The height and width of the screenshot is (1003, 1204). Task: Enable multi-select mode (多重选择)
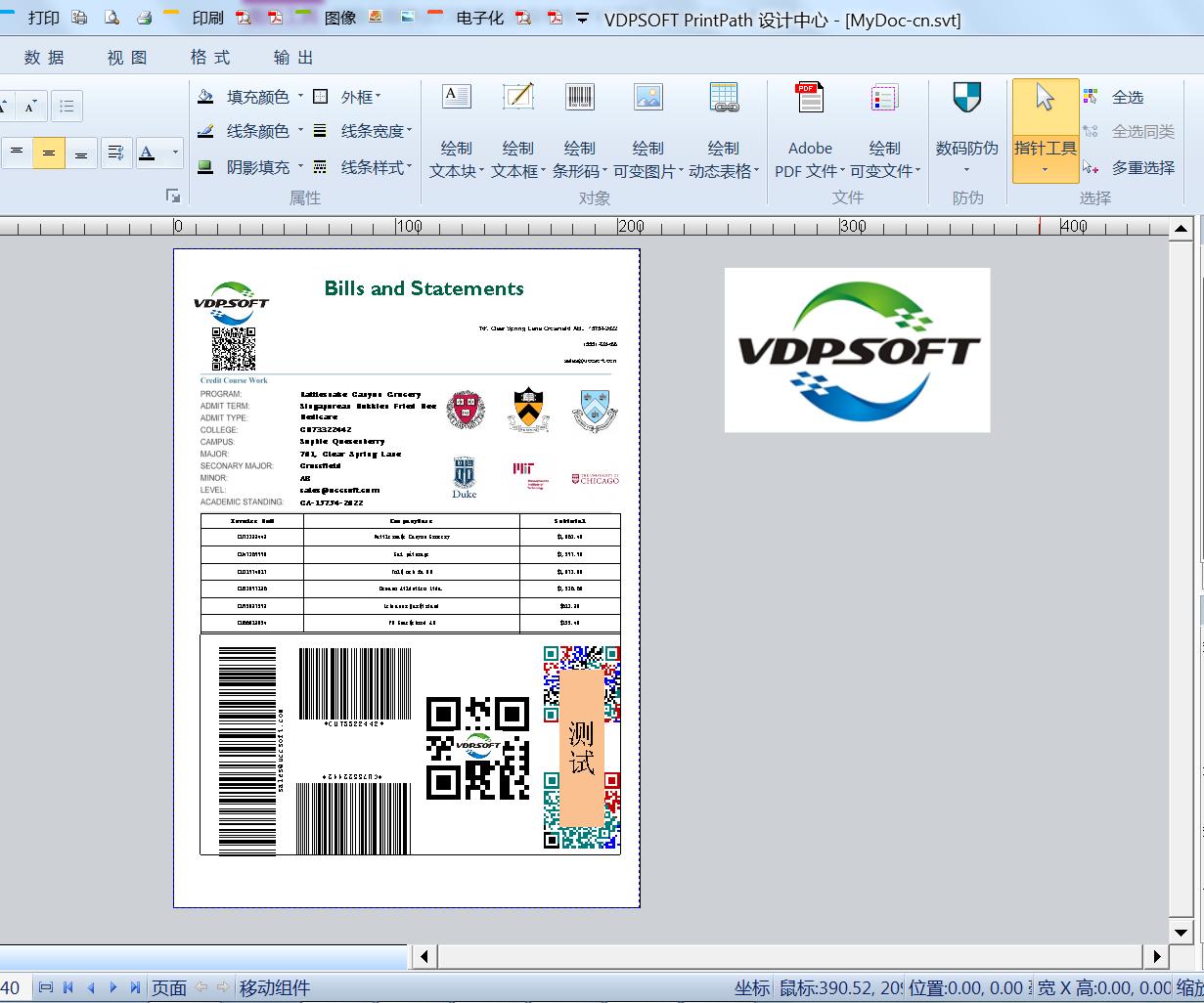pyautogui.click(x=1131, y=168)
